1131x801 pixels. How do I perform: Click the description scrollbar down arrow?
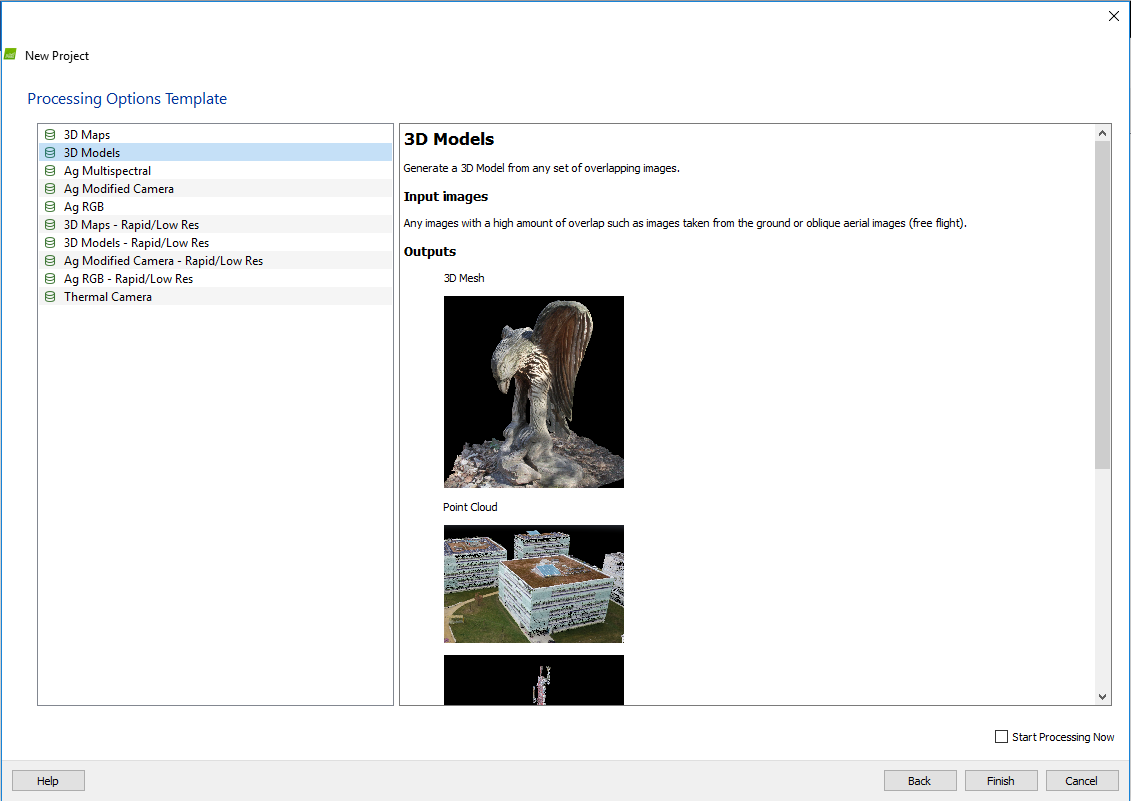point(1102,696)
